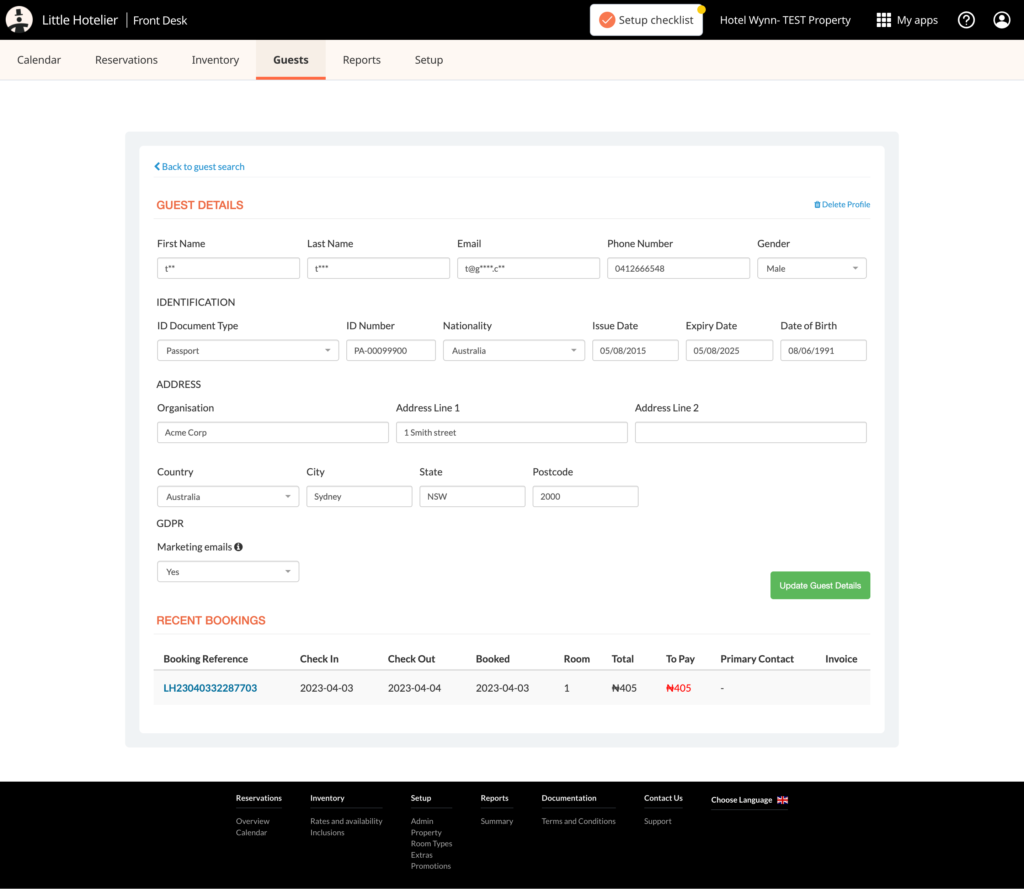Viewport: 1024px width, 889px height.
Task: Switch to the Reservations tab
Action: 126,60
